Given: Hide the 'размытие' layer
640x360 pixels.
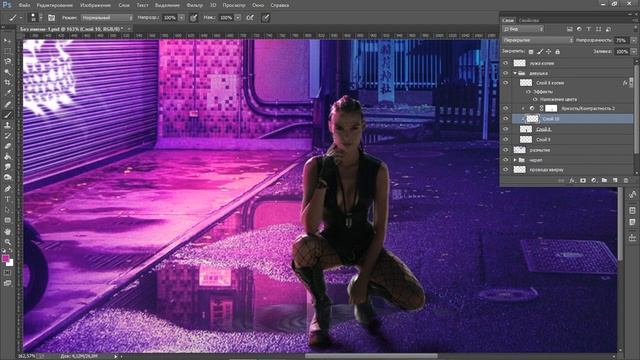Looking at the screenshot, I should pyautogui.click(x=506, y=150).
